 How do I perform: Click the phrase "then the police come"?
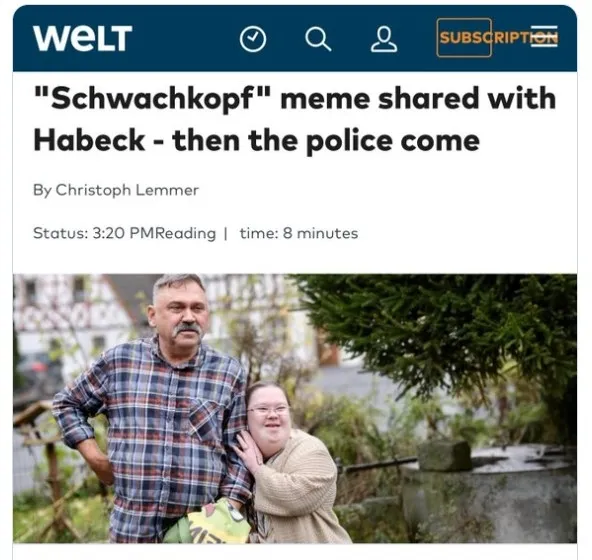click(326, 140)
